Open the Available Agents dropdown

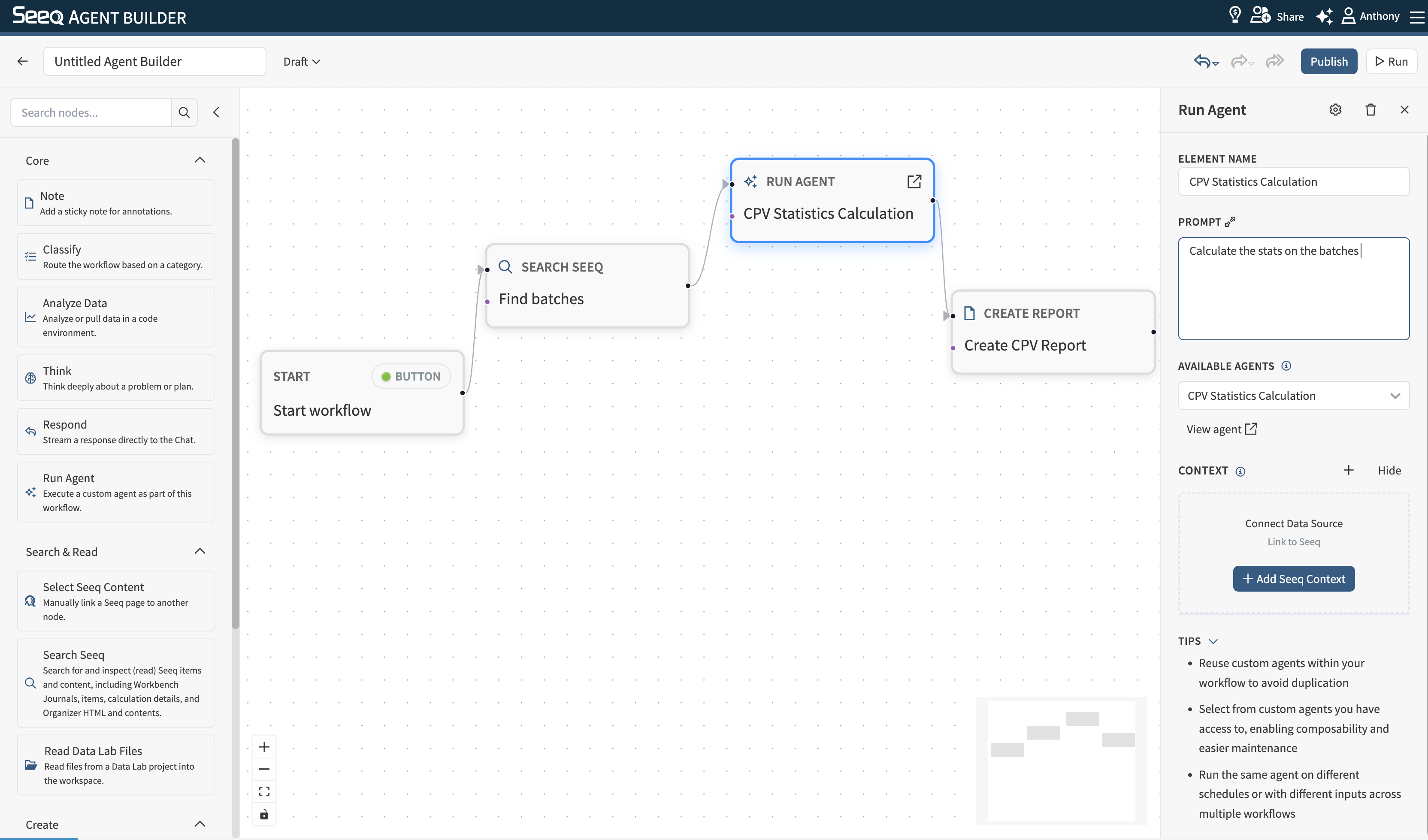point(1293,396)
